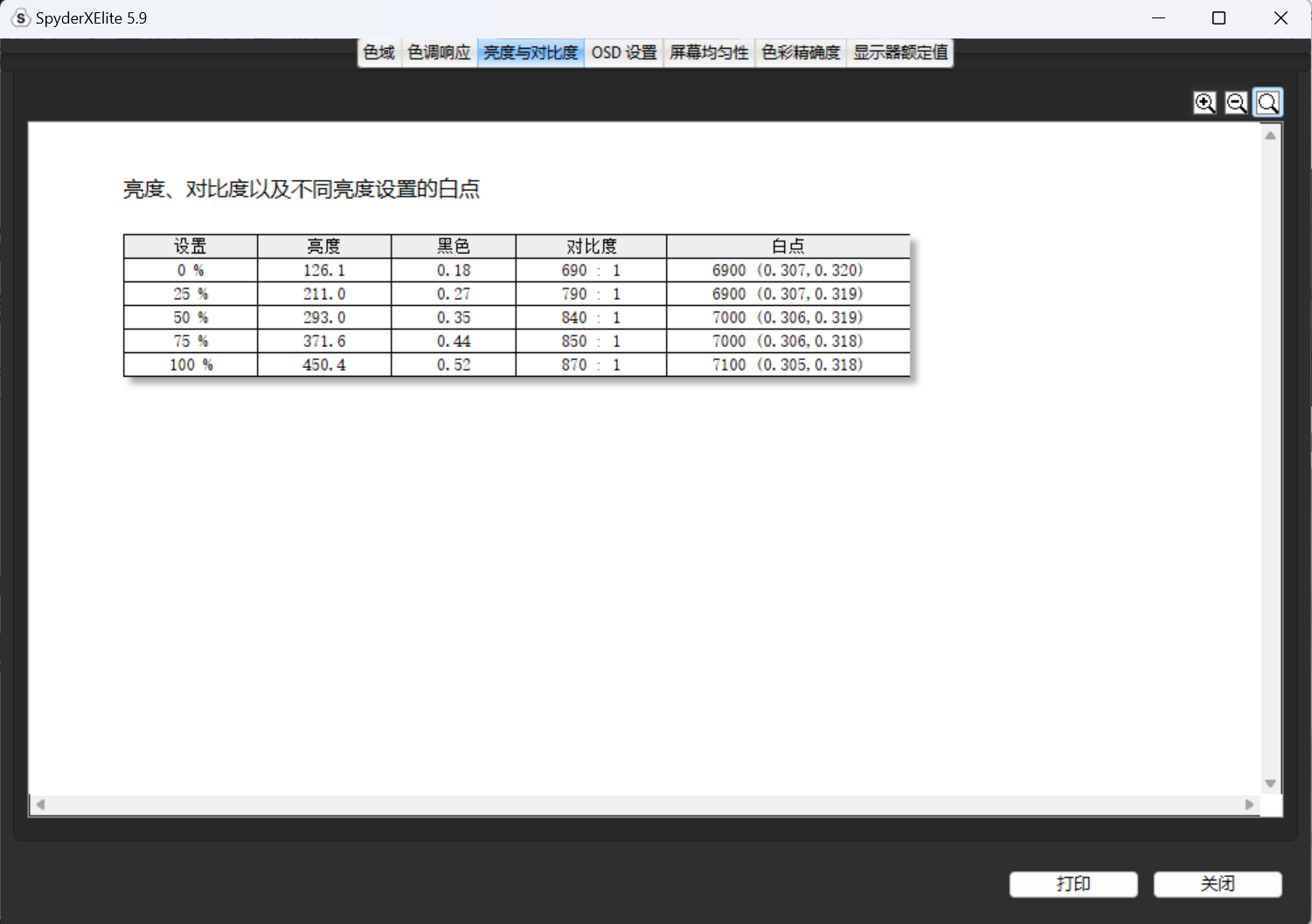Click the 75 % setting cell
This screenshot has width=1312, height=924.
pos(191,341)
